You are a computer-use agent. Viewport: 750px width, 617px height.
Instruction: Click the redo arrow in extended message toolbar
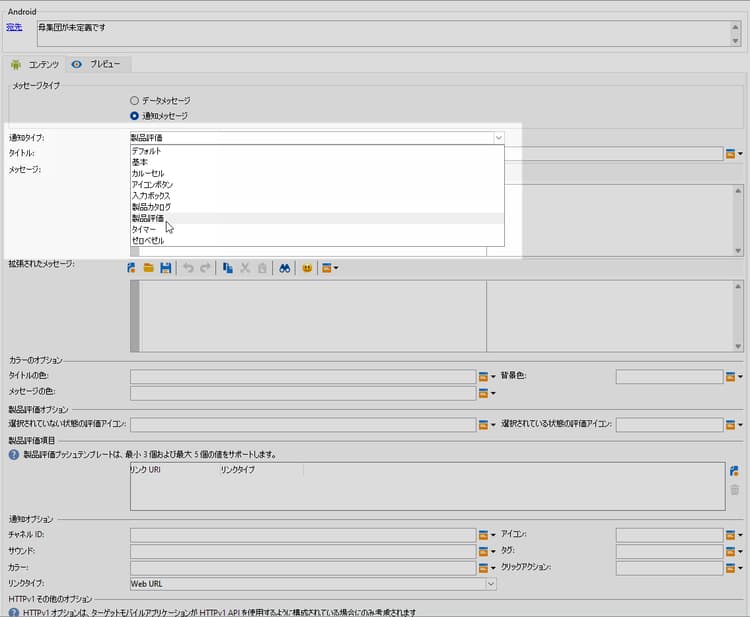(x=205, y=268)
